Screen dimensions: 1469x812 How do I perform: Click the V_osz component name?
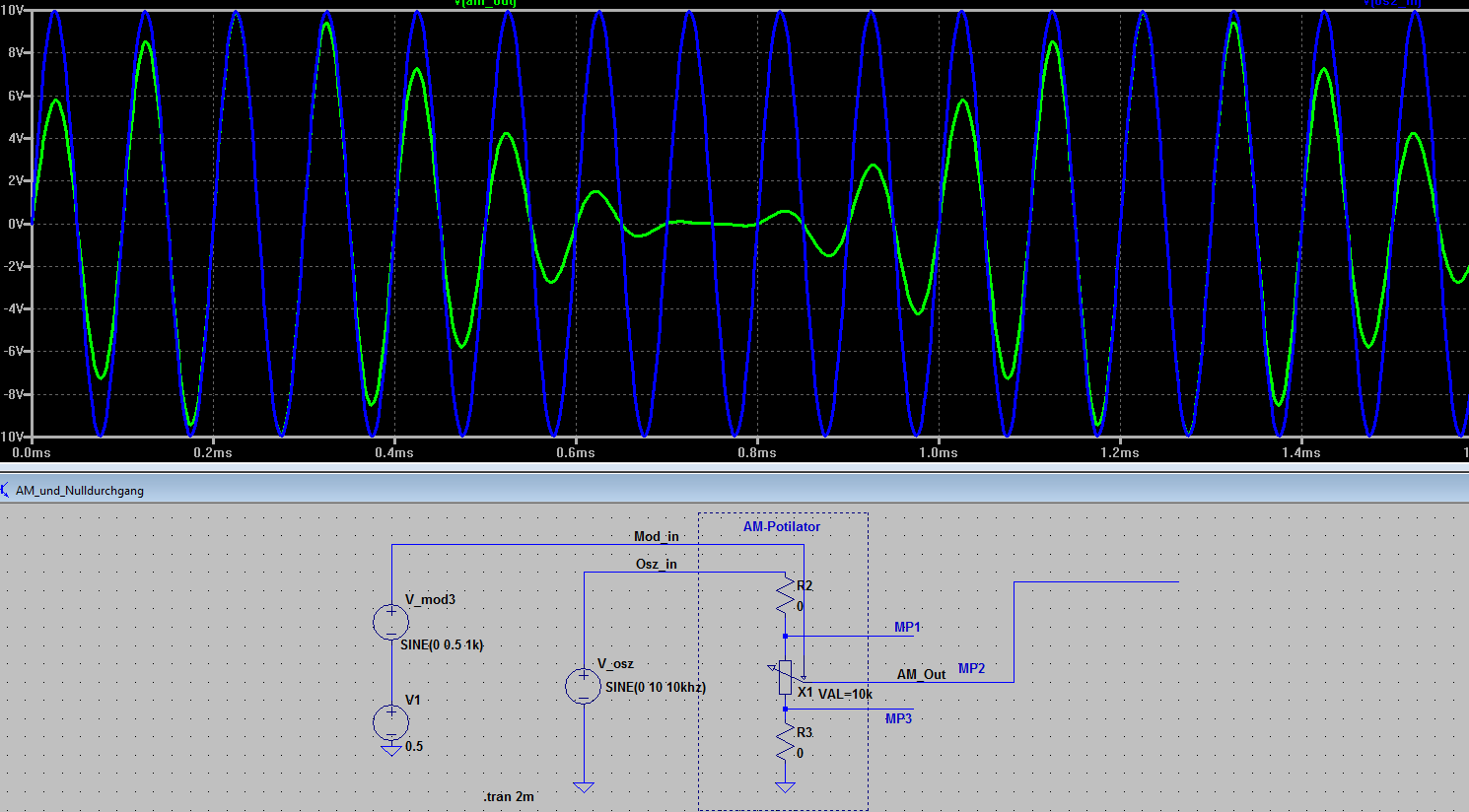pyautogui.click(x=615, y=663)
